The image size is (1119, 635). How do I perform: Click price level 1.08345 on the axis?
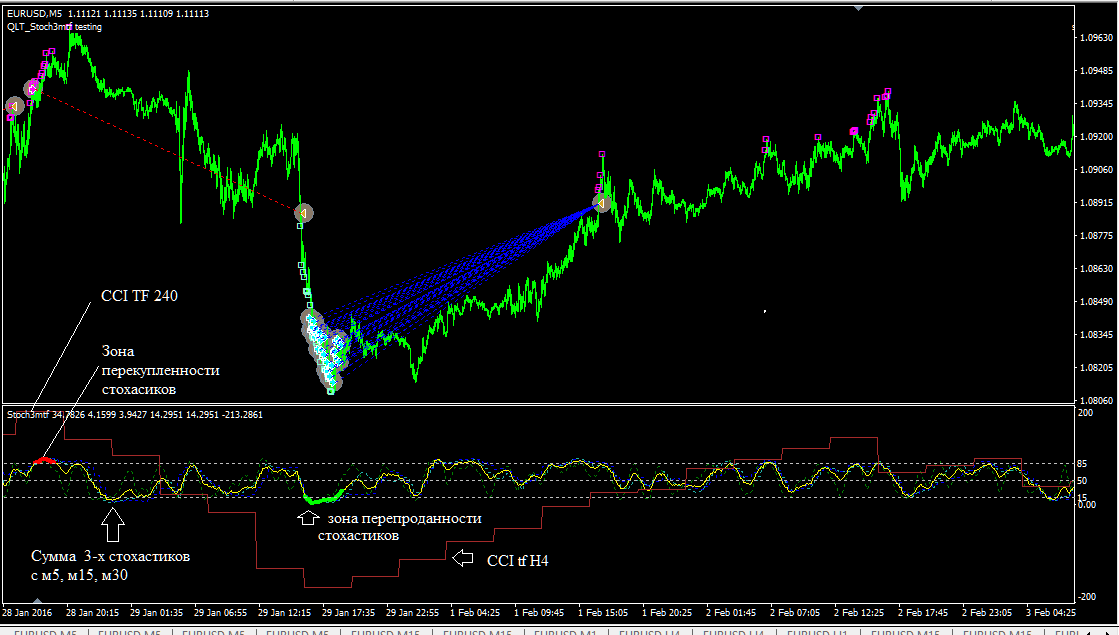(x=1097, y=335)
